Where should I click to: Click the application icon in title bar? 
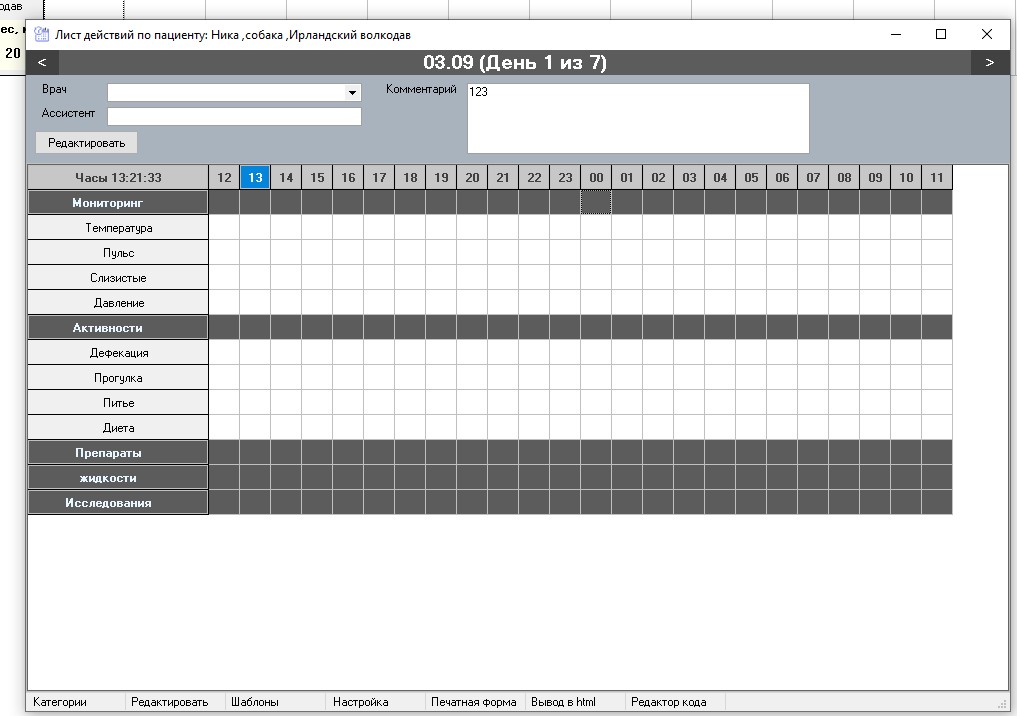tap(42, 34)
